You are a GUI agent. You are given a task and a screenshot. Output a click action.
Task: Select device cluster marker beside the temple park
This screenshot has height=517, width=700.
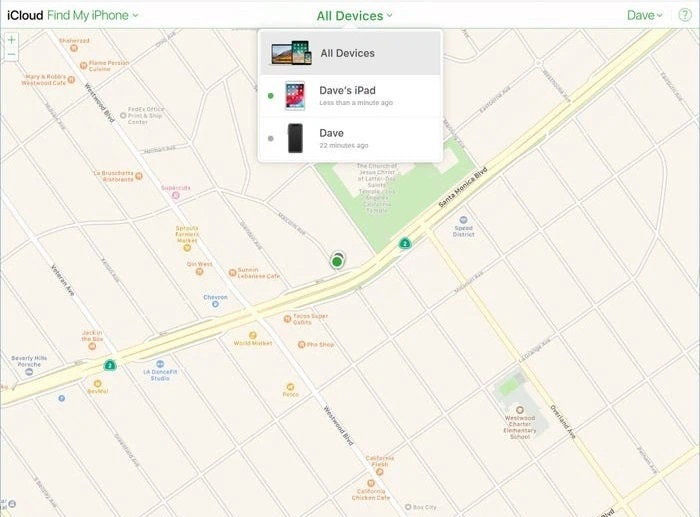(x=405, y=243)
